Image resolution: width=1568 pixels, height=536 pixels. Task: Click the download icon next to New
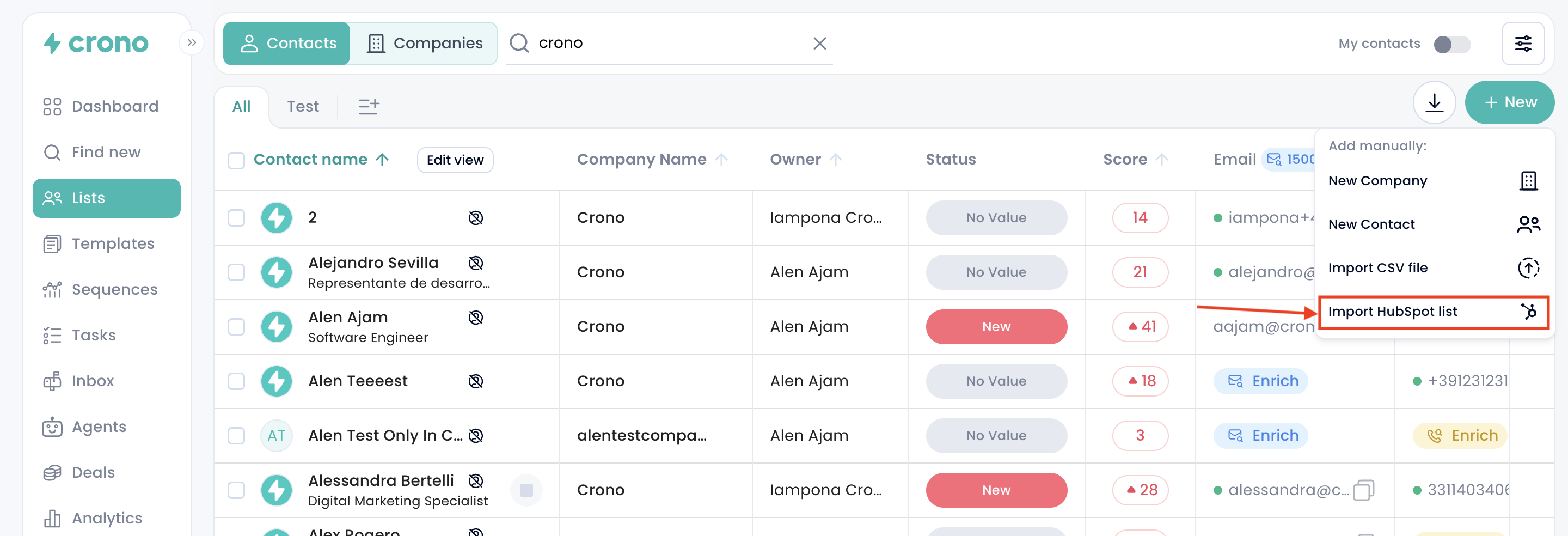point(1434,102)
